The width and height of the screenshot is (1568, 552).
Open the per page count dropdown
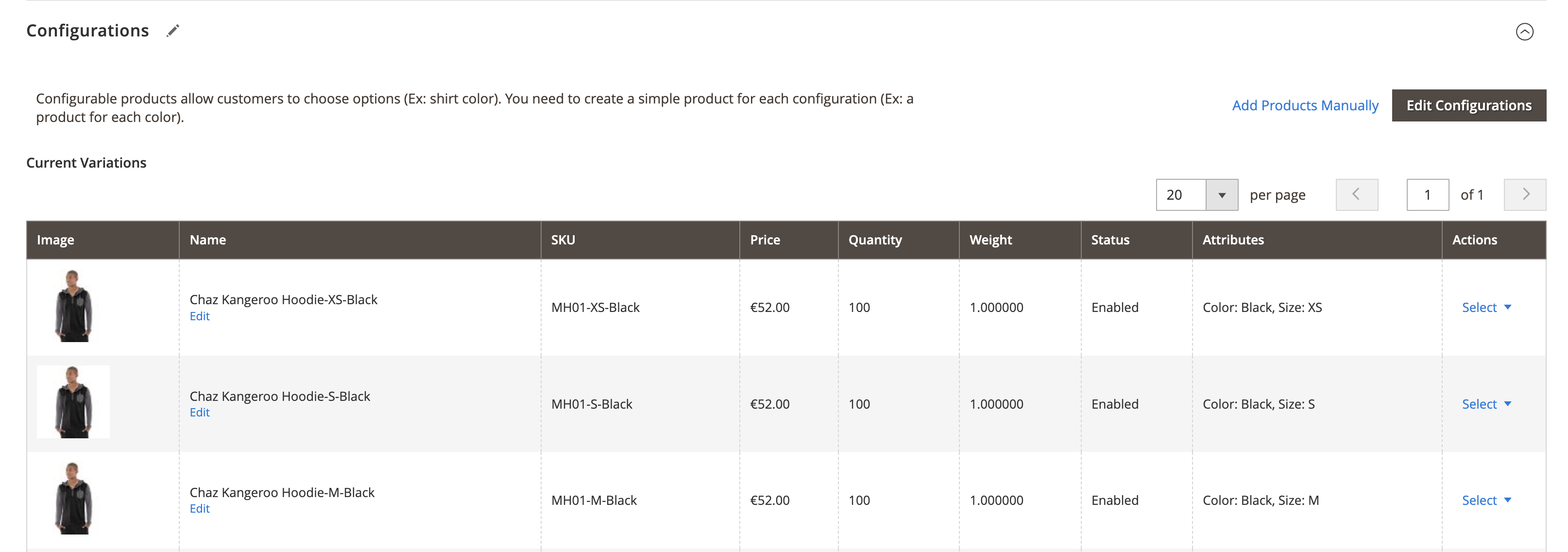(x=1221, y=195)
